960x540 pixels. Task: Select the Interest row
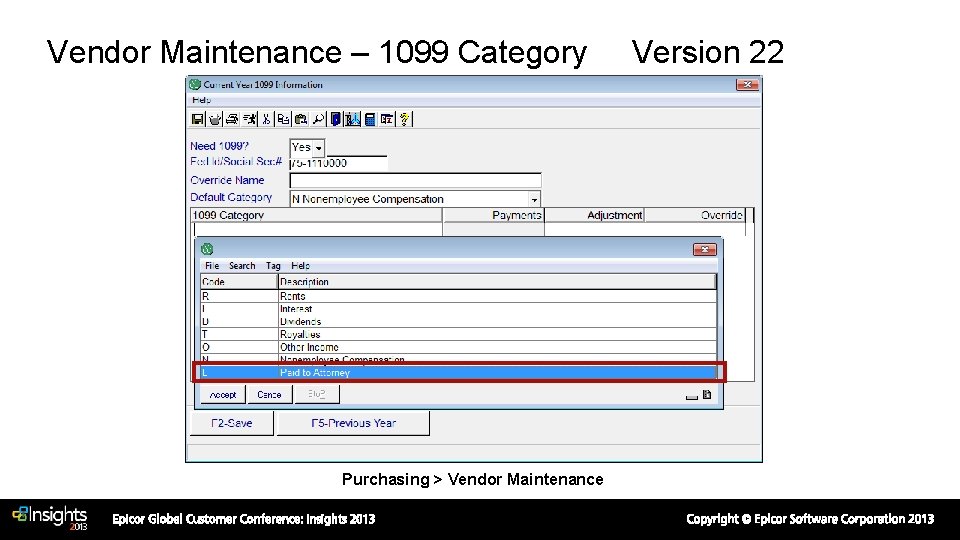click(x=458, y=309)
